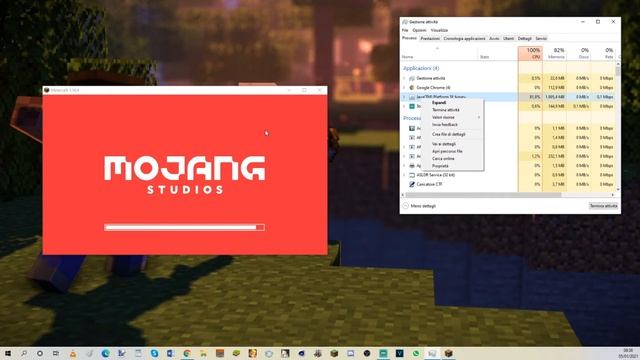Click the Applicazioni (4) group header

(421, 68)
